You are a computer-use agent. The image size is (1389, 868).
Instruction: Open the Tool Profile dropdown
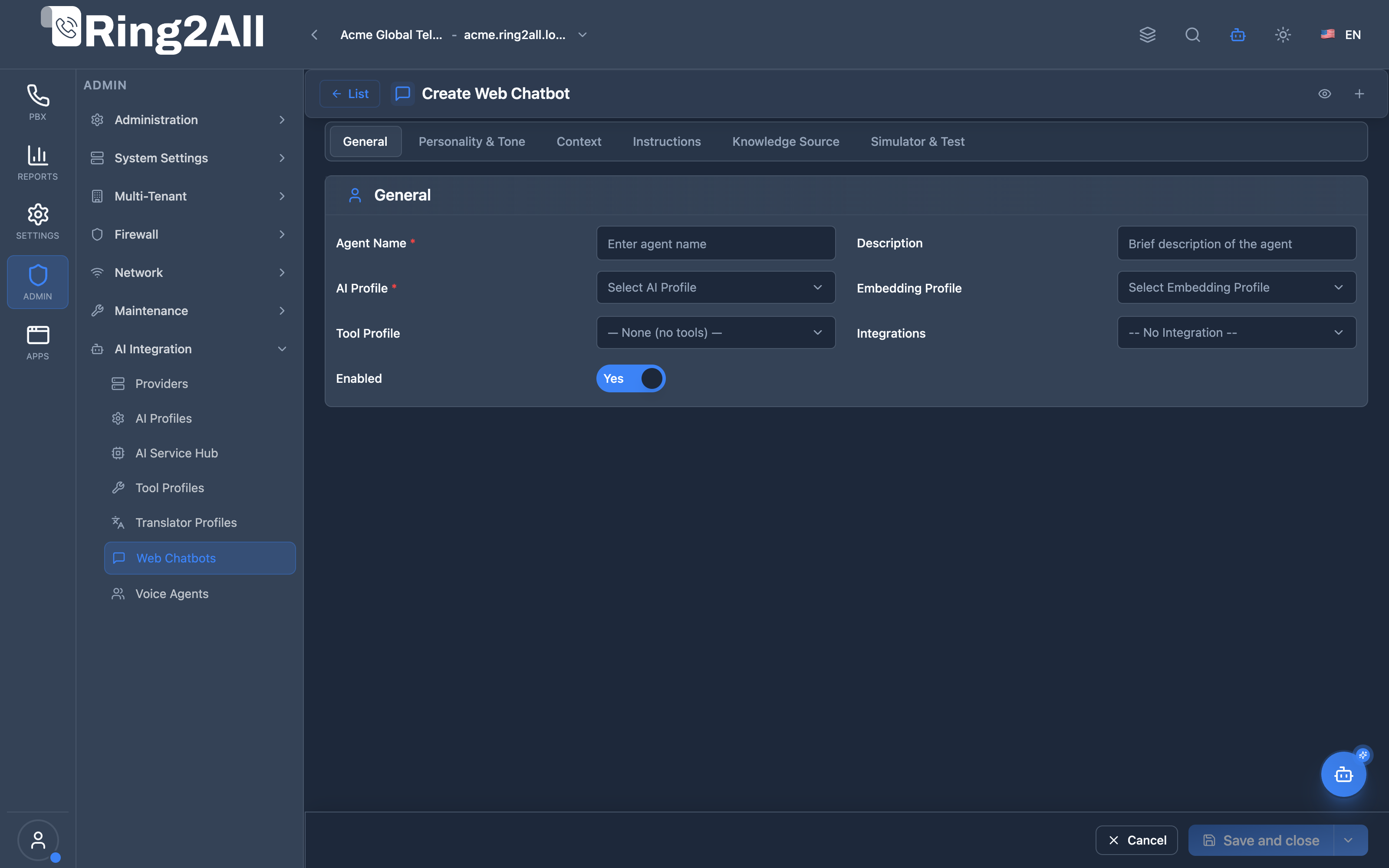click(715, 332)
